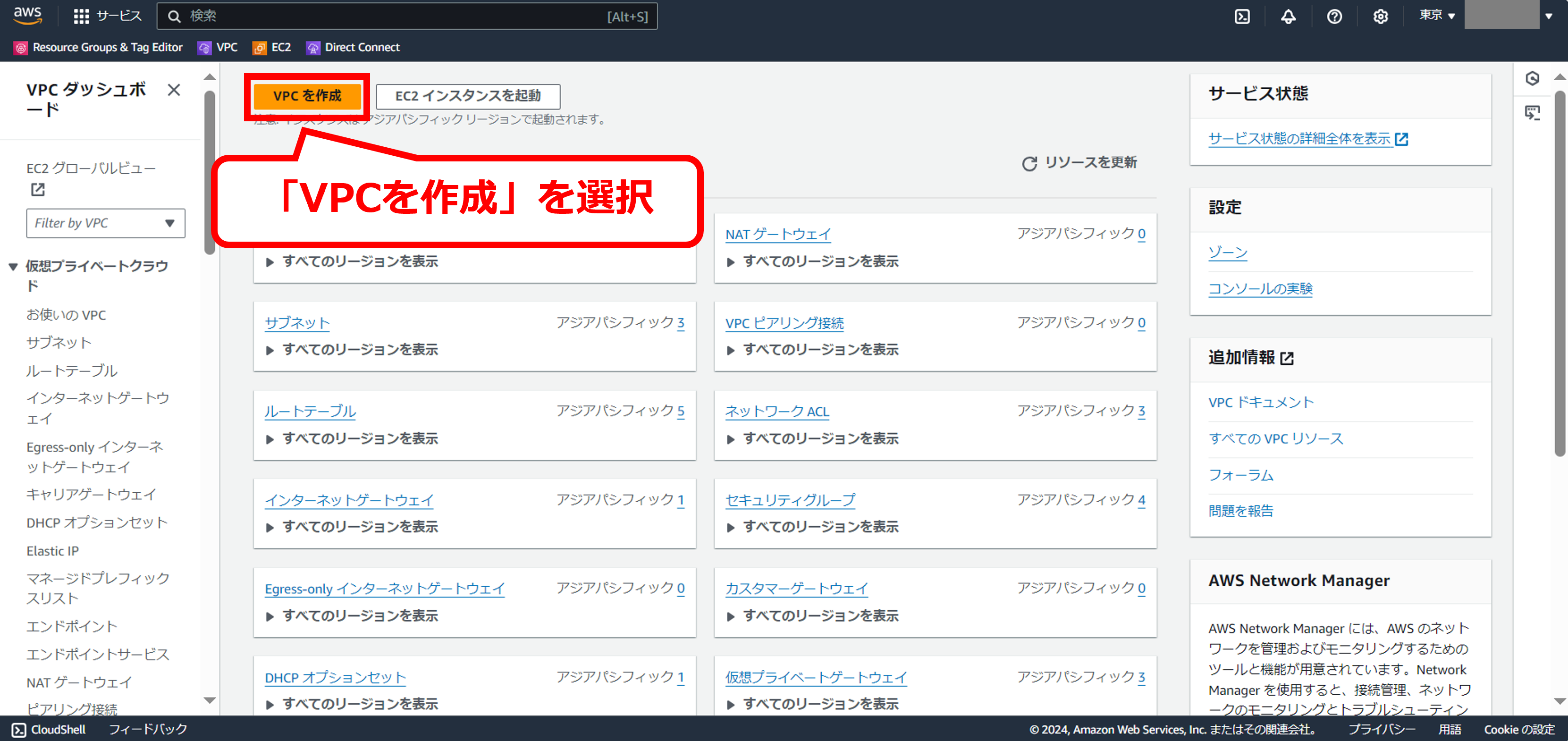Select インターネットゲートウェイ in the sidebar

pyautogui.click(x=97, y=408)
